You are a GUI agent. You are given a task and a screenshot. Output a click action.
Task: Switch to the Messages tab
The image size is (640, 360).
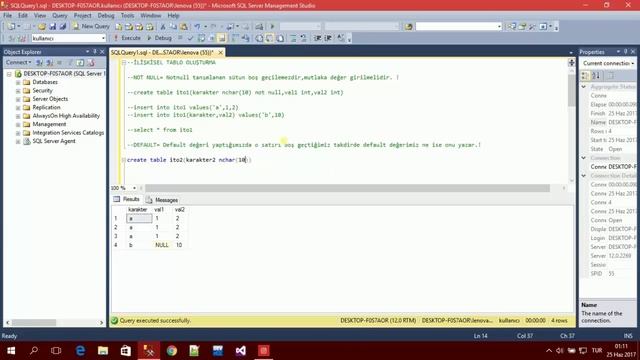(162, 200)
